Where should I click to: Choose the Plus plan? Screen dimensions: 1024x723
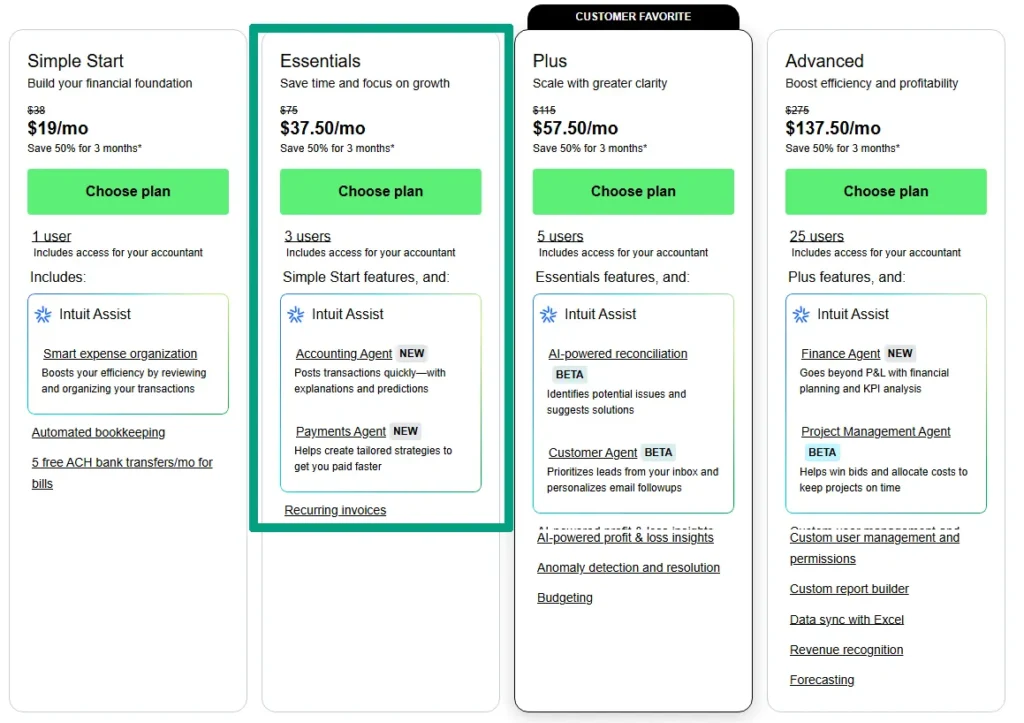tap(633, 191)
